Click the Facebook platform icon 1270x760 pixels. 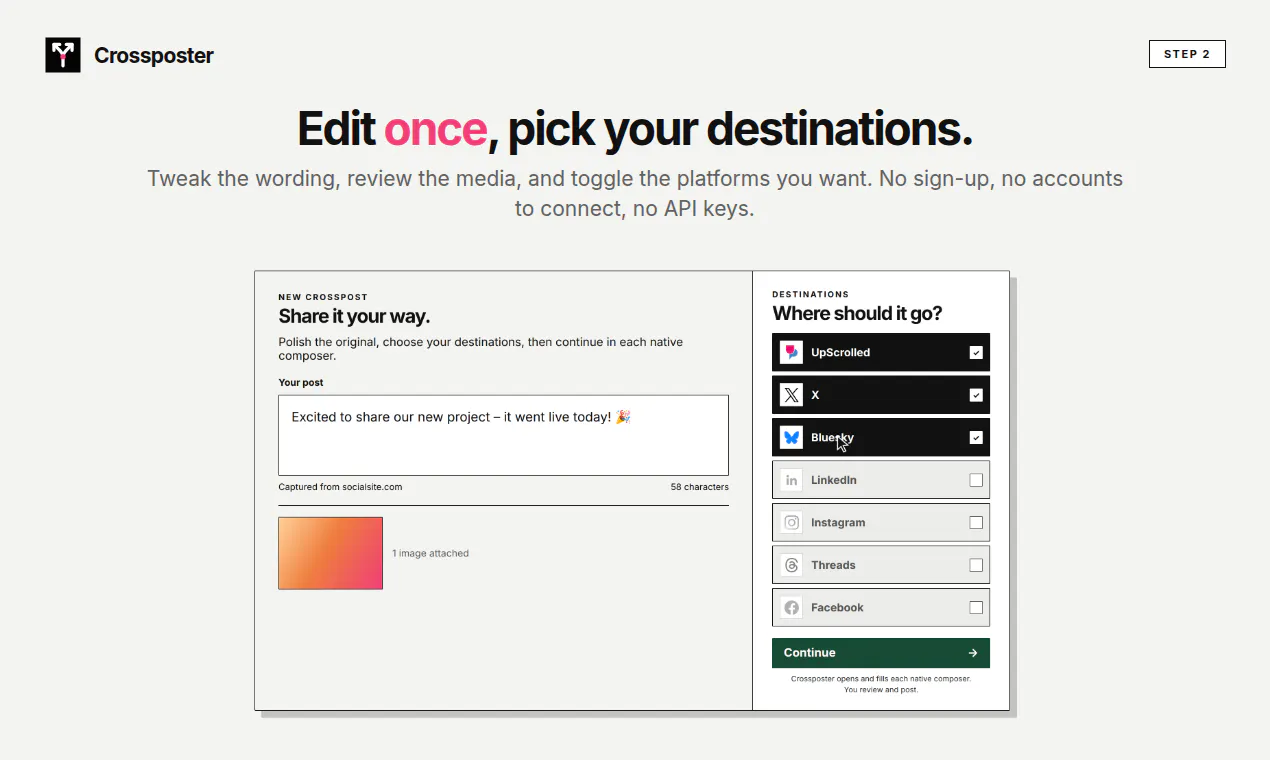coord(792,607)
